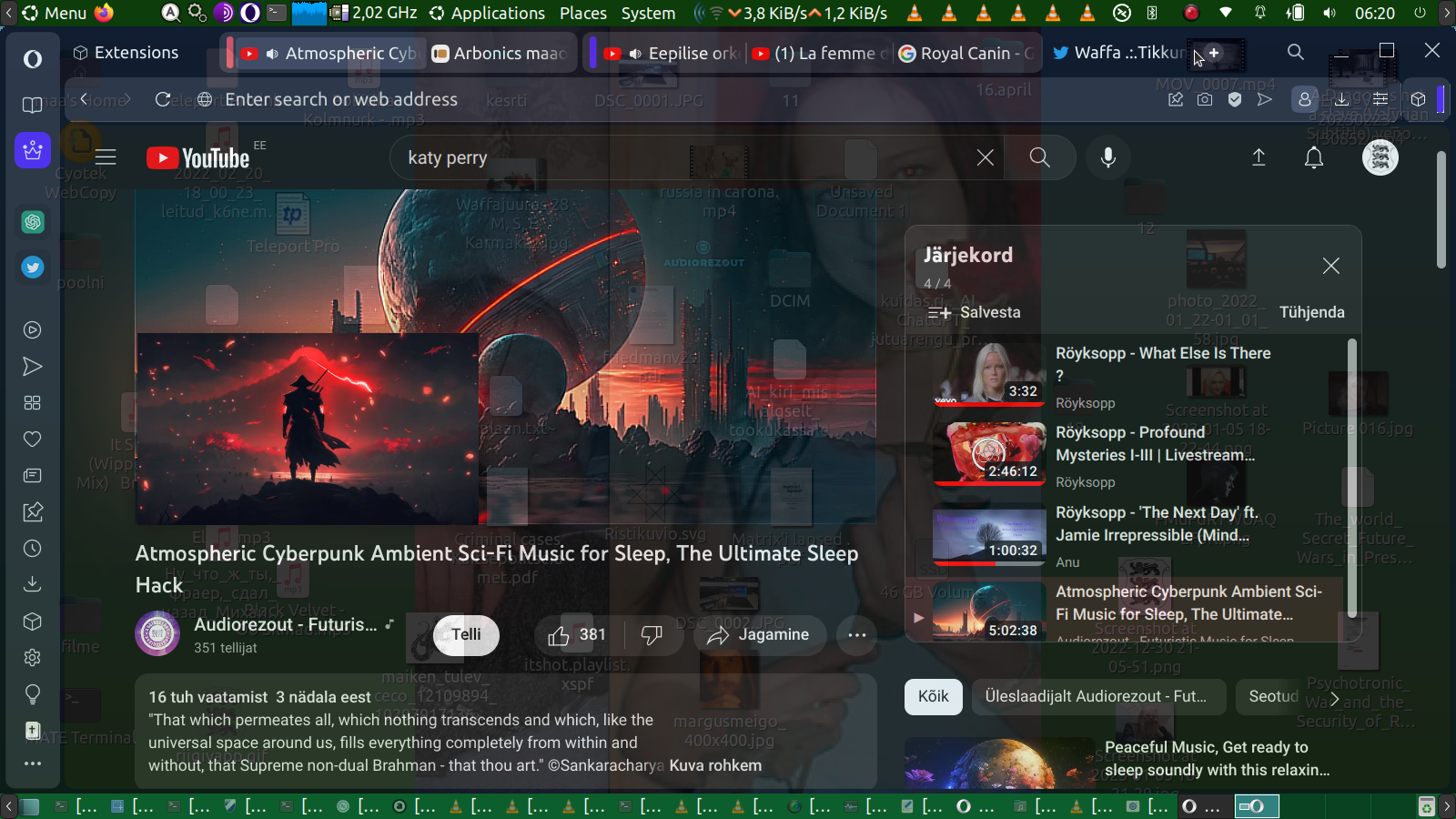Switch to the Arbonics browser tab
This screenshot has width=1456, height=819.
500,54
